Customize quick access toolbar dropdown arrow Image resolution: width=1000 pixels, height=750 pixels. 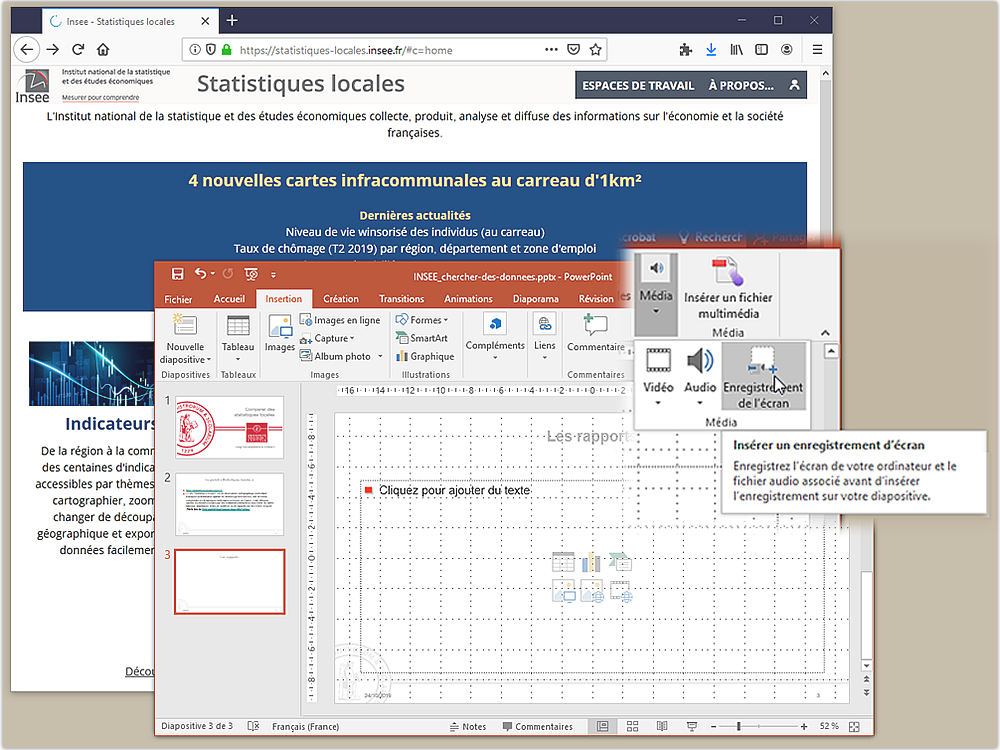pyautogui.click(x=274, y=275)
